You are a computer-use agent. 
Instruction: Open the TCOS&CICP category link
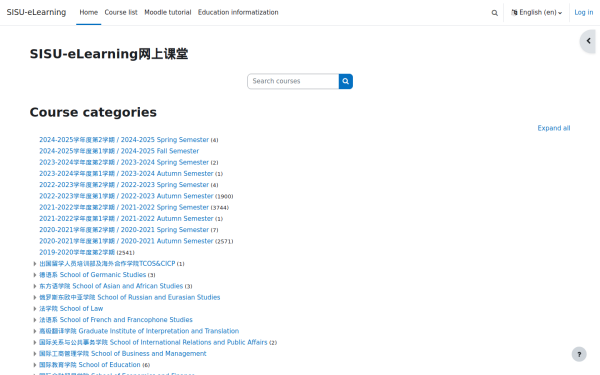(107, 264)
